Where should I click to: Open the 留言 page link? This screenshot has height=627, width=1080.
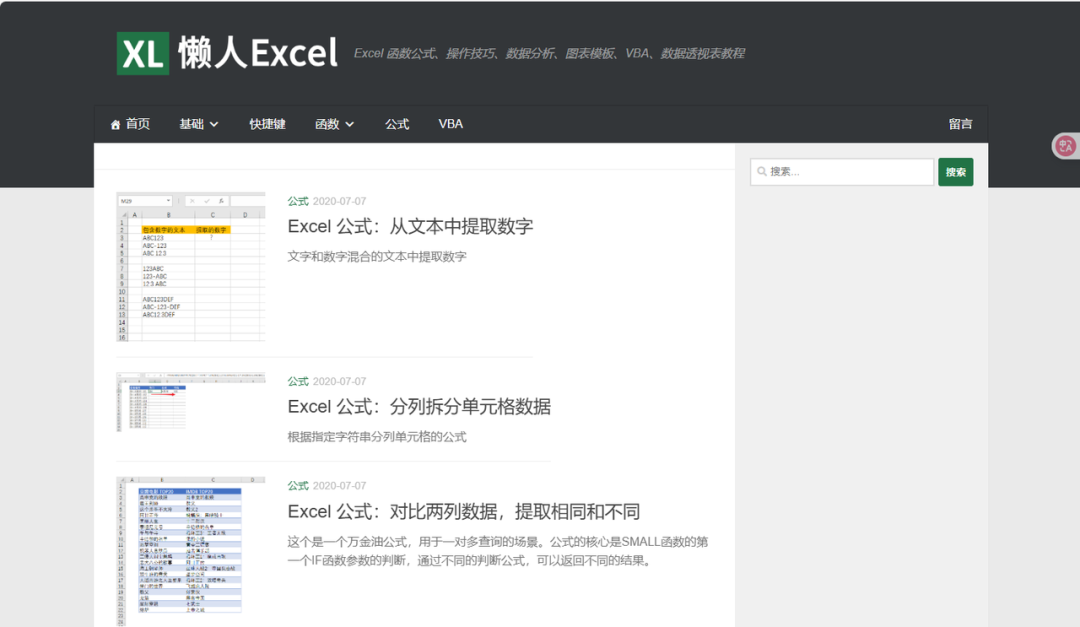(x=960, y=124)
